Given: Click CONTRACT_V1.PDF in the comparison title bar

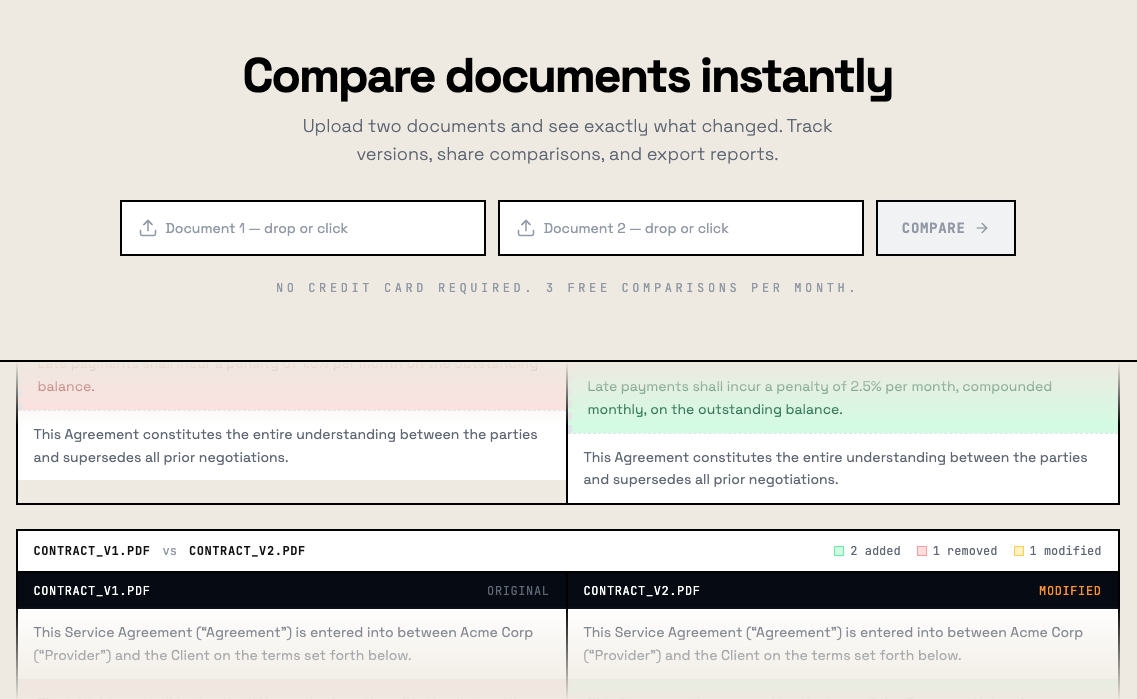Looking at the screenshot, I should [91, 551].
